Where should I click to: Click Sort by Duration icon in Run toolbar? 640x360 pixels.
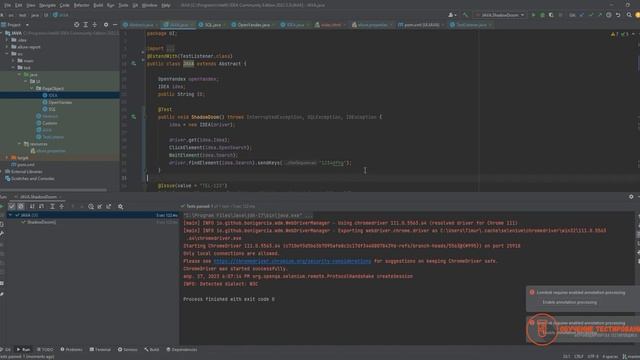tap(41, 207)
